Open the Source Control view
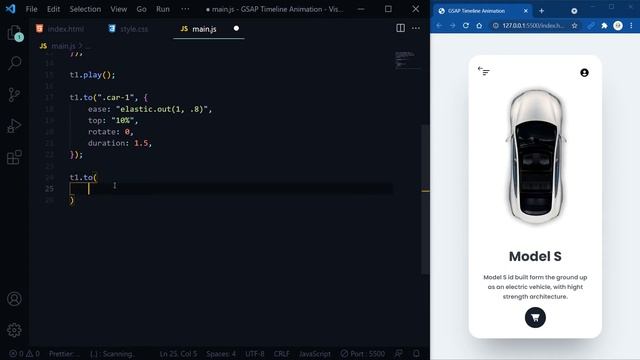The height and width of the screenshot is (360, 640). pyautogui.click(x=14, y=95)
